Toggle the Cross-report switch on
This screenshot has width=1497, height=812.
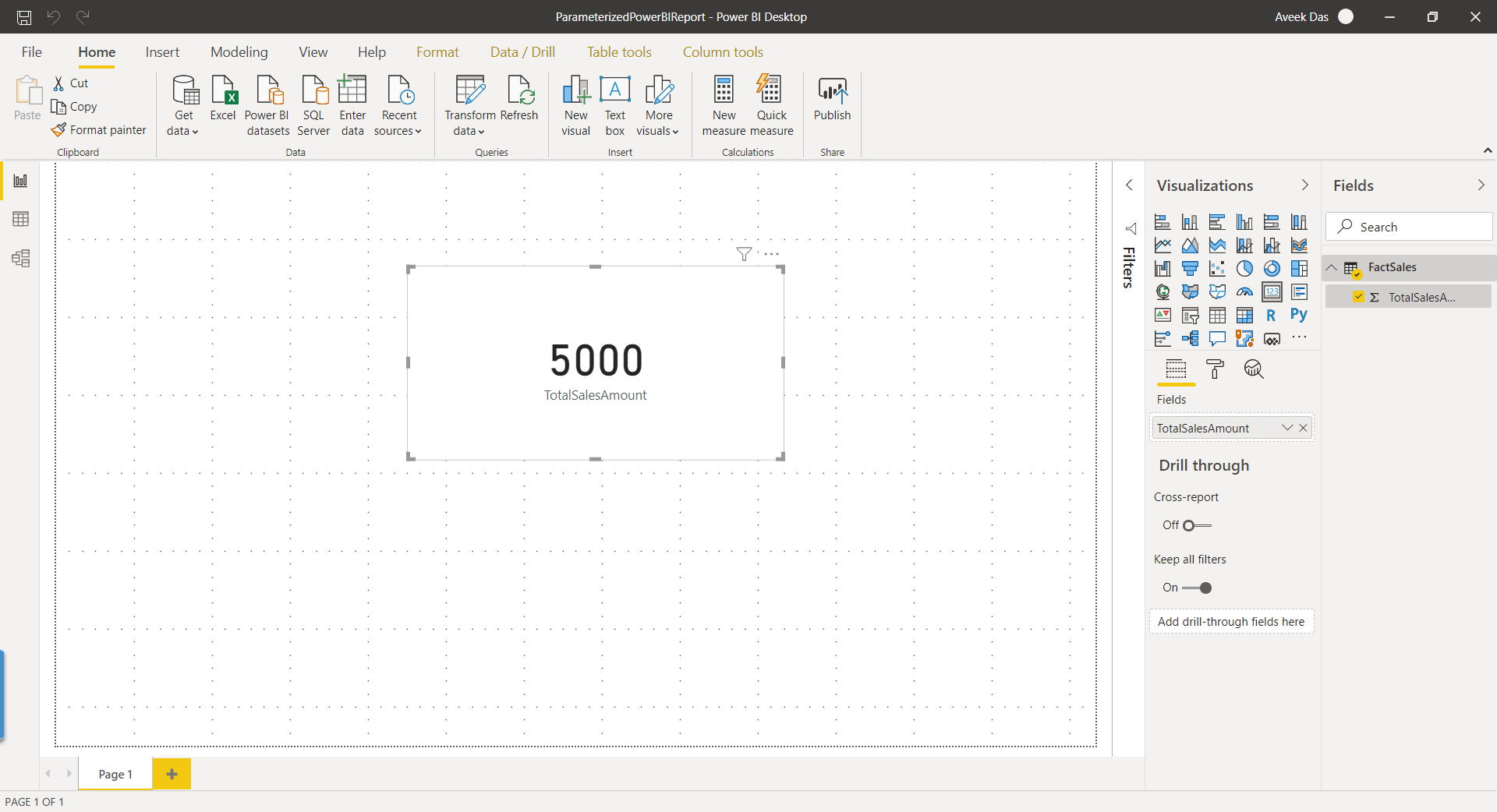click(x=1196, y=525)
